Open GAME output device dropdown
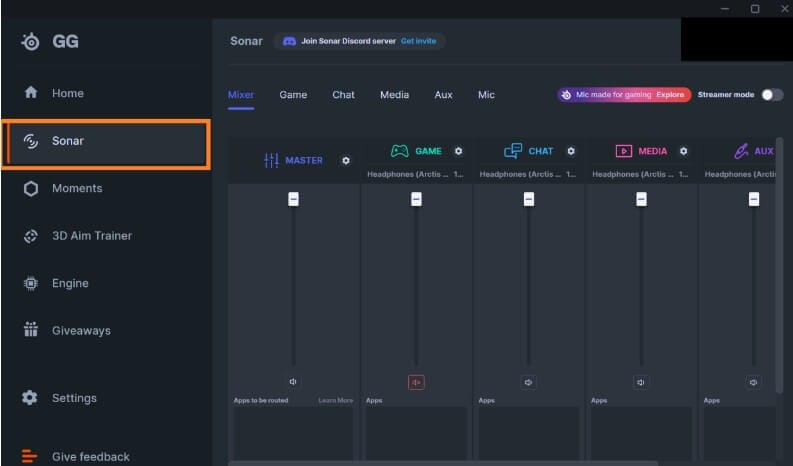 point(415,175)
